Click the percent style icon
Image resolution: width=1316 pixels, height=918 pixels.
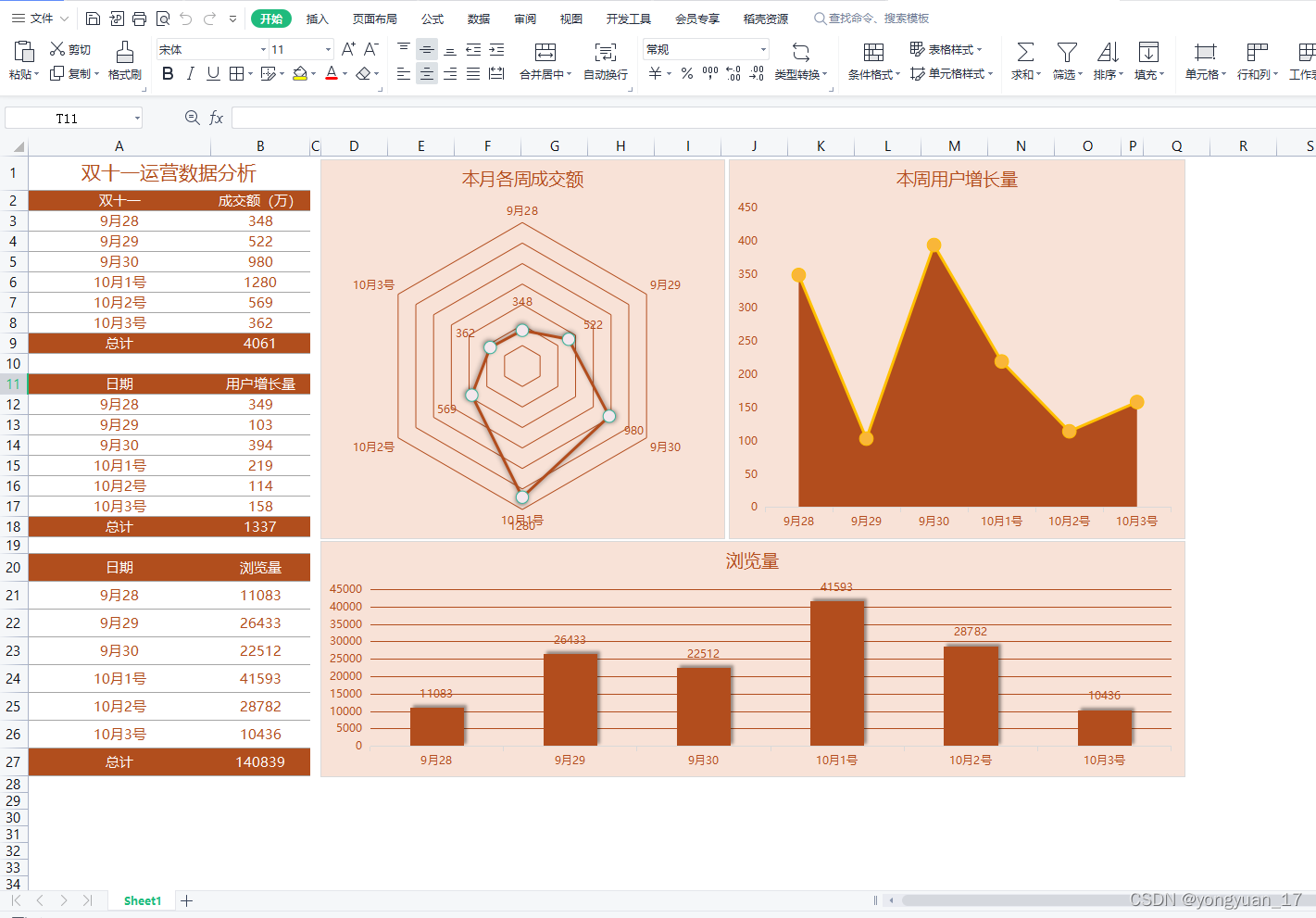[687, 73]
